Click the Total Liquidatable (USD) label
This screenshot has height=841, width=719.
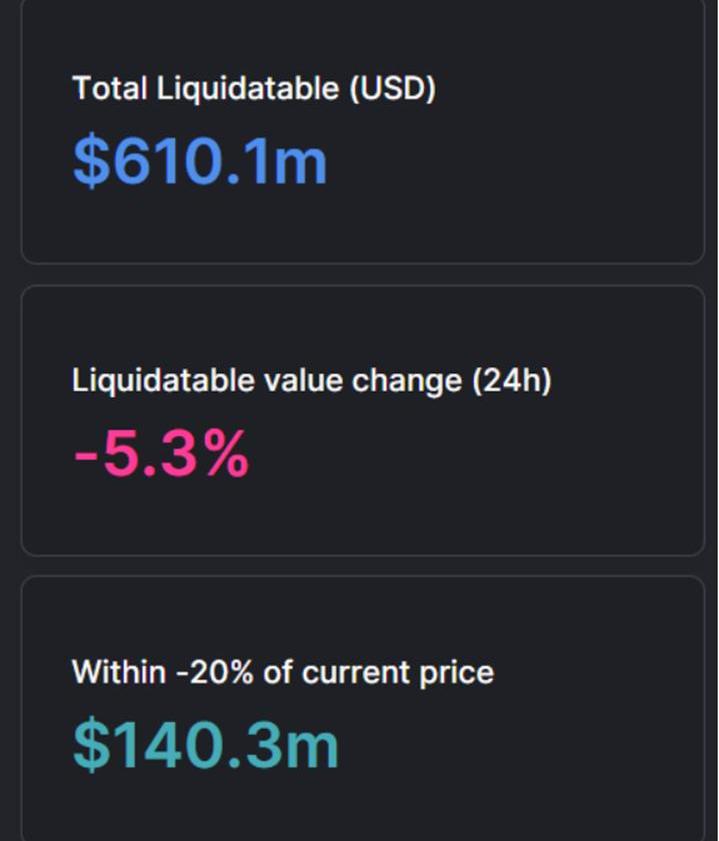[254, 88]
